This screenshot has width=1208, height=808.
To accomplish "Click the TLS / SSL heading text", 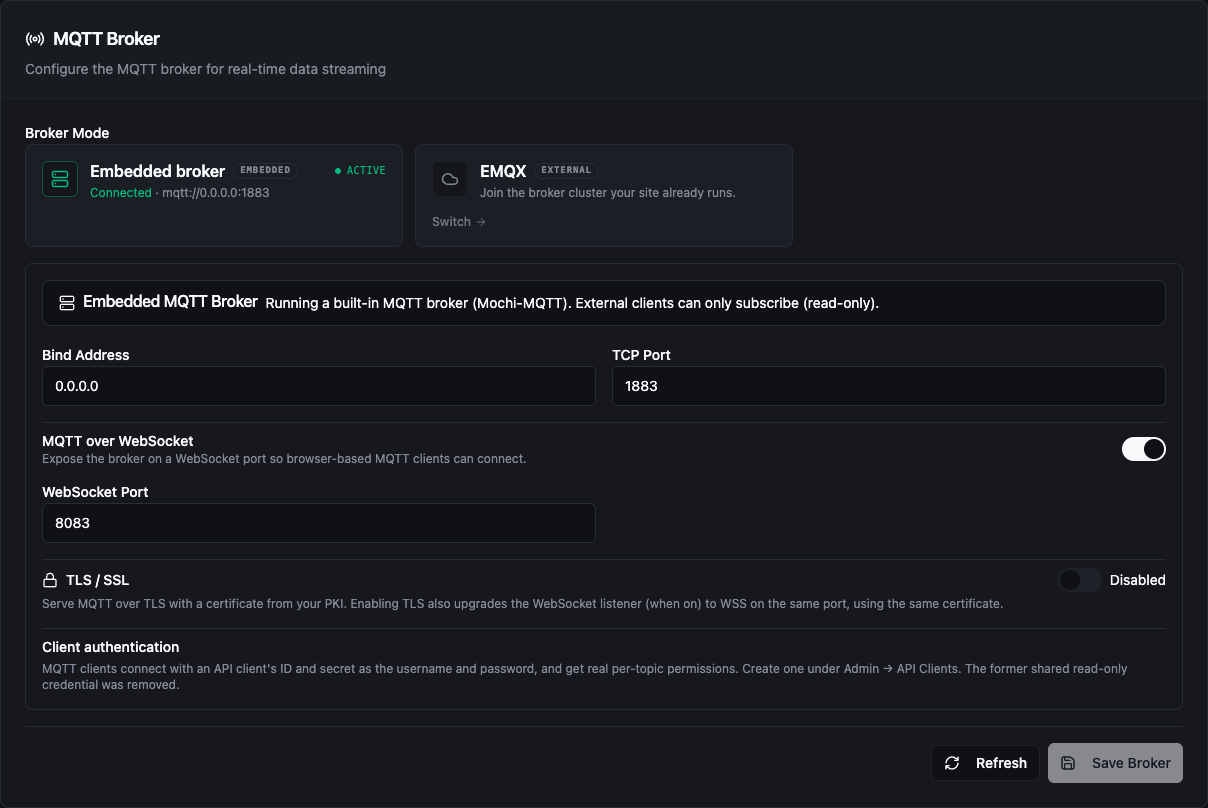I will pyautogui.click(x=97, y=580).
